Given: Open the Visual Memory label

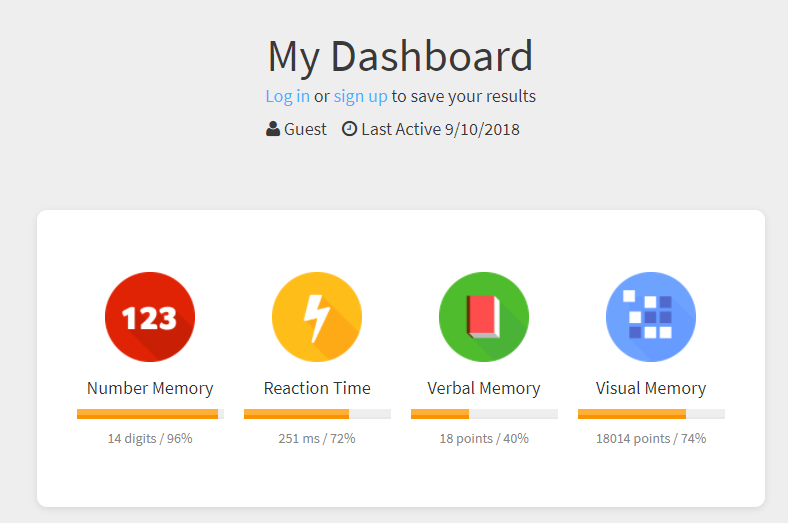Looking at the screenshot, I should 651,388.
